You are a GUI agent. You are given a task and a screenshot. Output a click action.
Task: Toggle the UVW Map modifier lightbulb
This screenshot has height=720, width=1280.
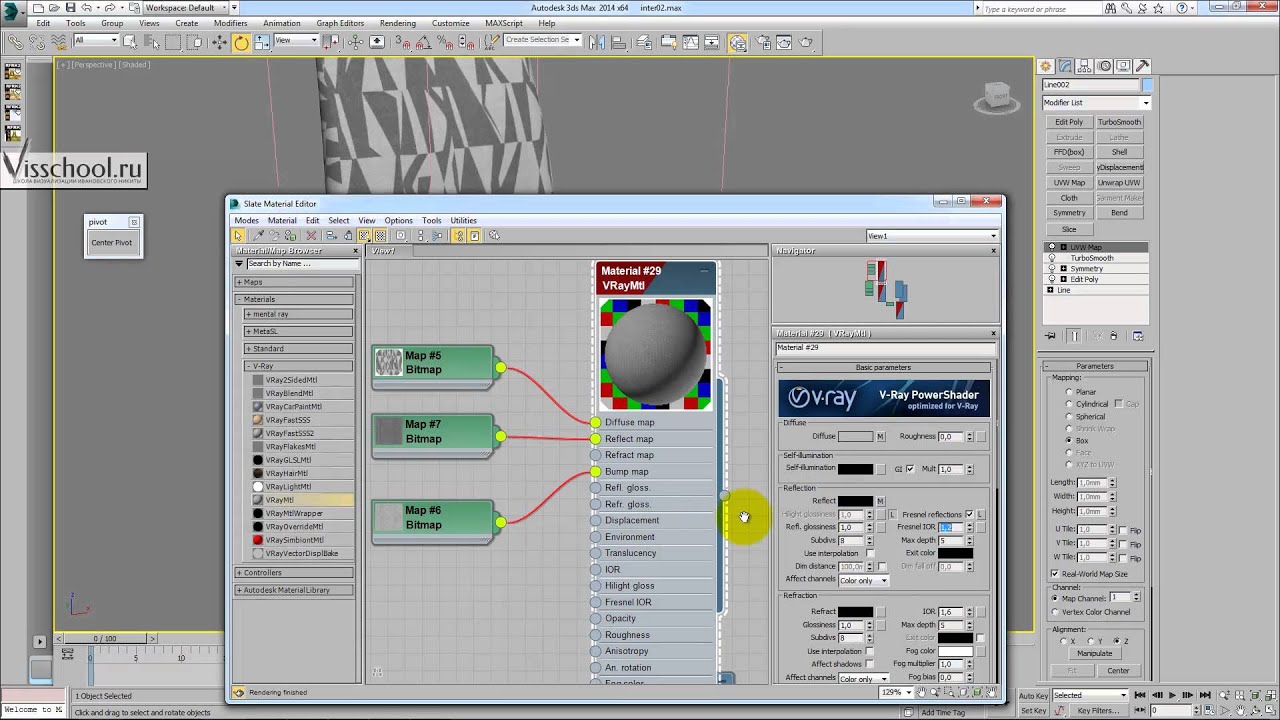tap(1051, 247)
